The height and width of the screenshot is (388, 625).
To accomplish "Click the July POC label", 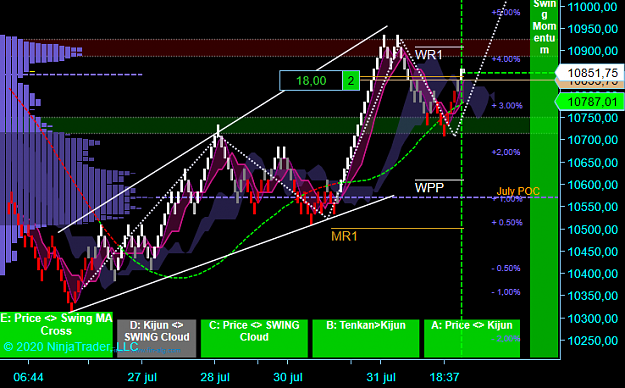I will 518,191.
